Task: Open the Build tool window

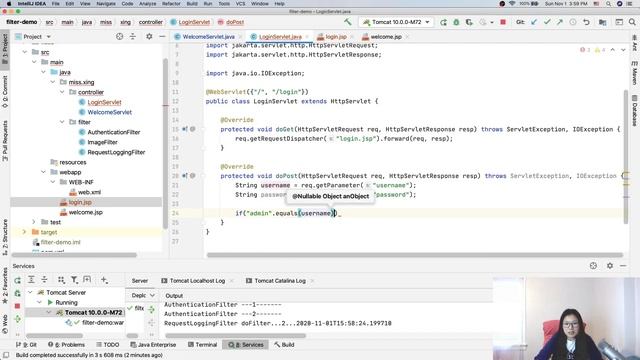Action: pyautogui.click(x=284, y=345)
